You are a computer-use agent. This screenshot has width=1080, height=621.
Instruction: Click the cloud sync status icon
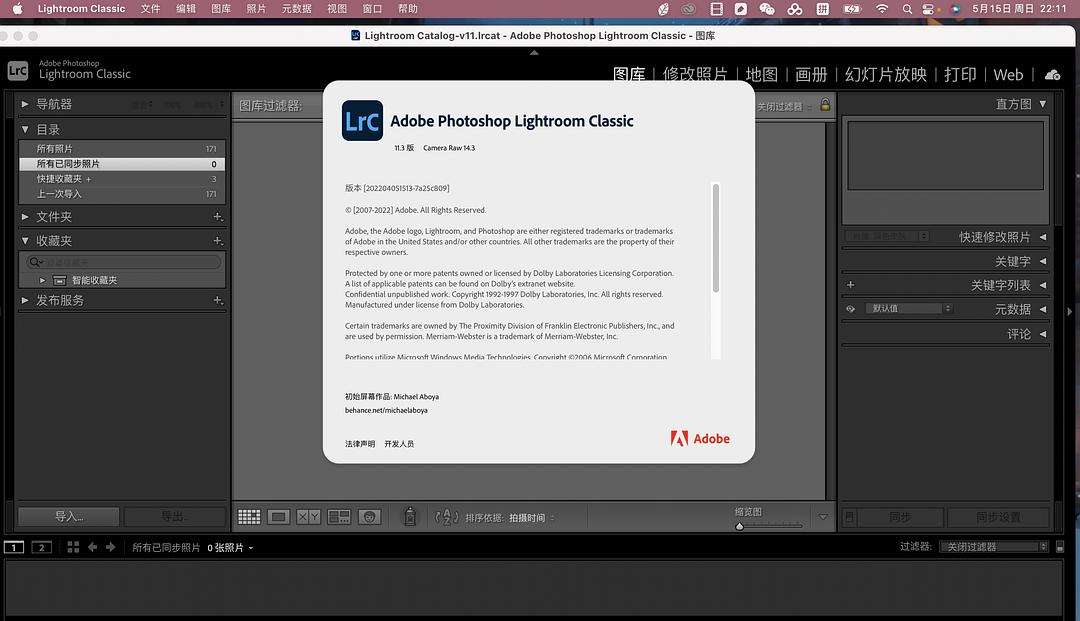point(1052,74)
